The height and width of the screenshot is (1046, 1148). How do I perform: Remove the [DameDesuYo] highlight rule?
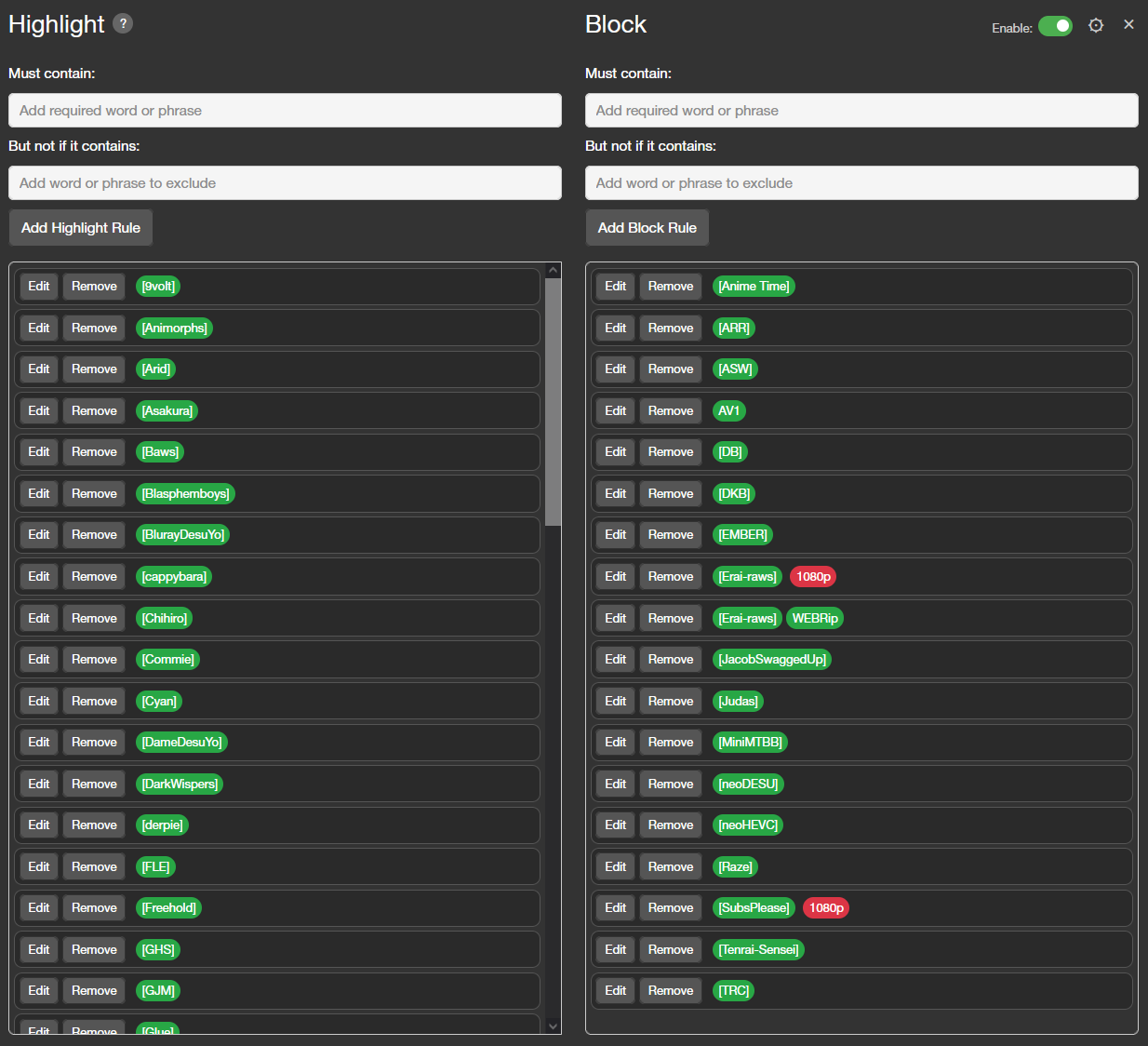pyautogui.click(x=94, y=742)
